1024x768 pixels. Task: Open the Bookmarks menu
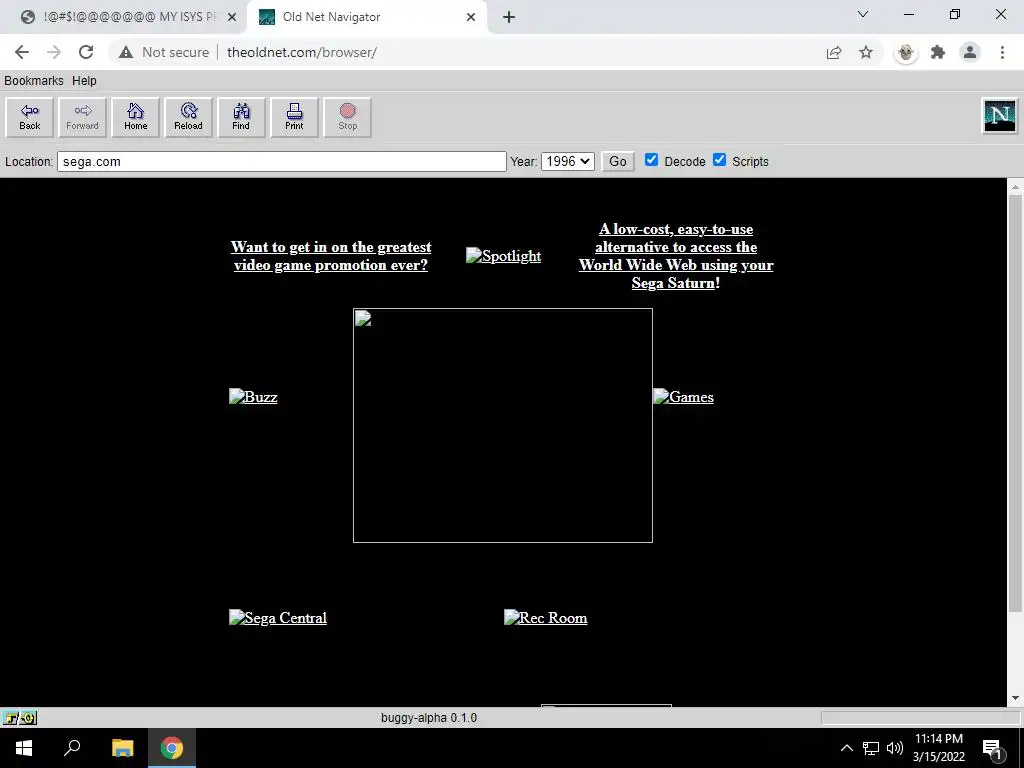(x=34, y=80)
